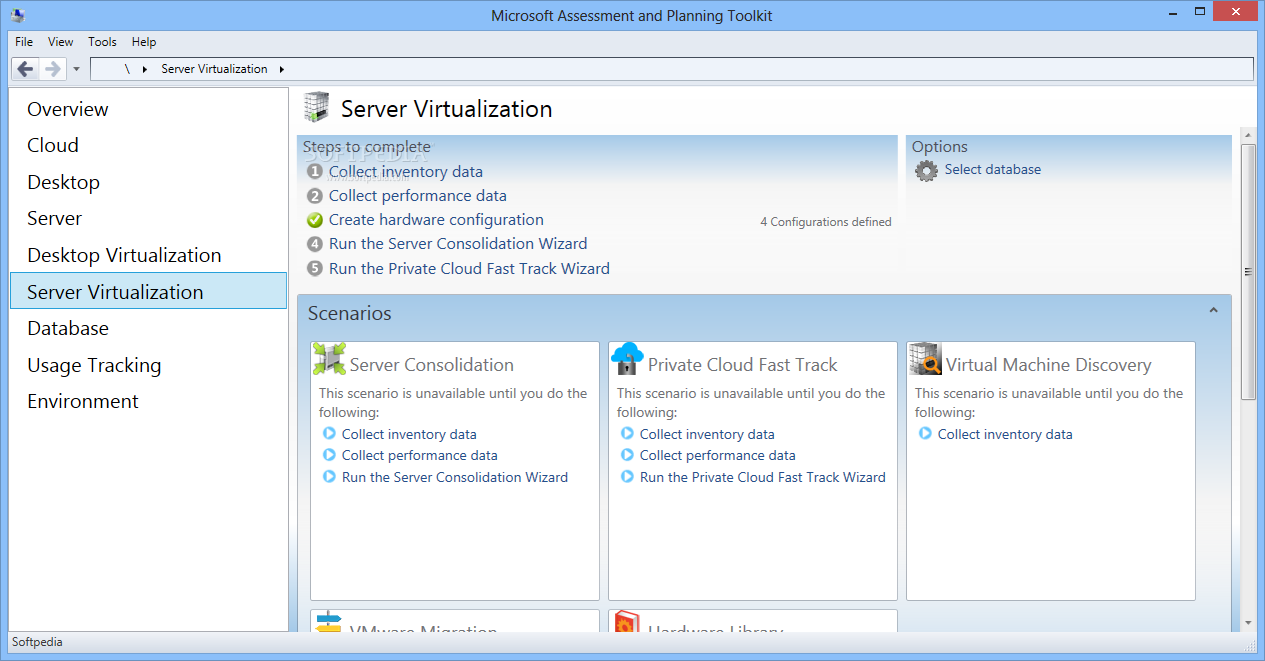Select Desktop in the sidebar
Viewport: 1265px width, 661px height.
tap(148, 182)
